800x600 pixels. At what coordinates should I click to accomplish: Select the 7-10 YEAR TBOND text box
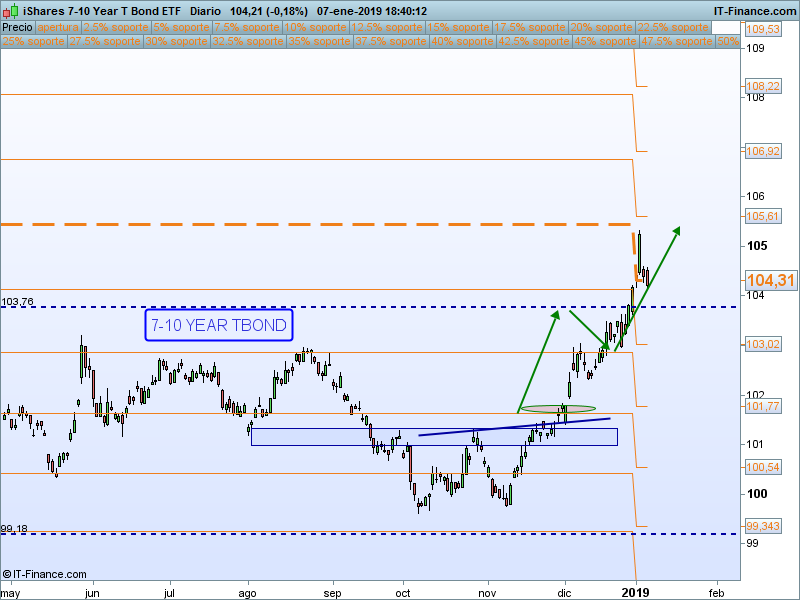click(x=218, y=325)
